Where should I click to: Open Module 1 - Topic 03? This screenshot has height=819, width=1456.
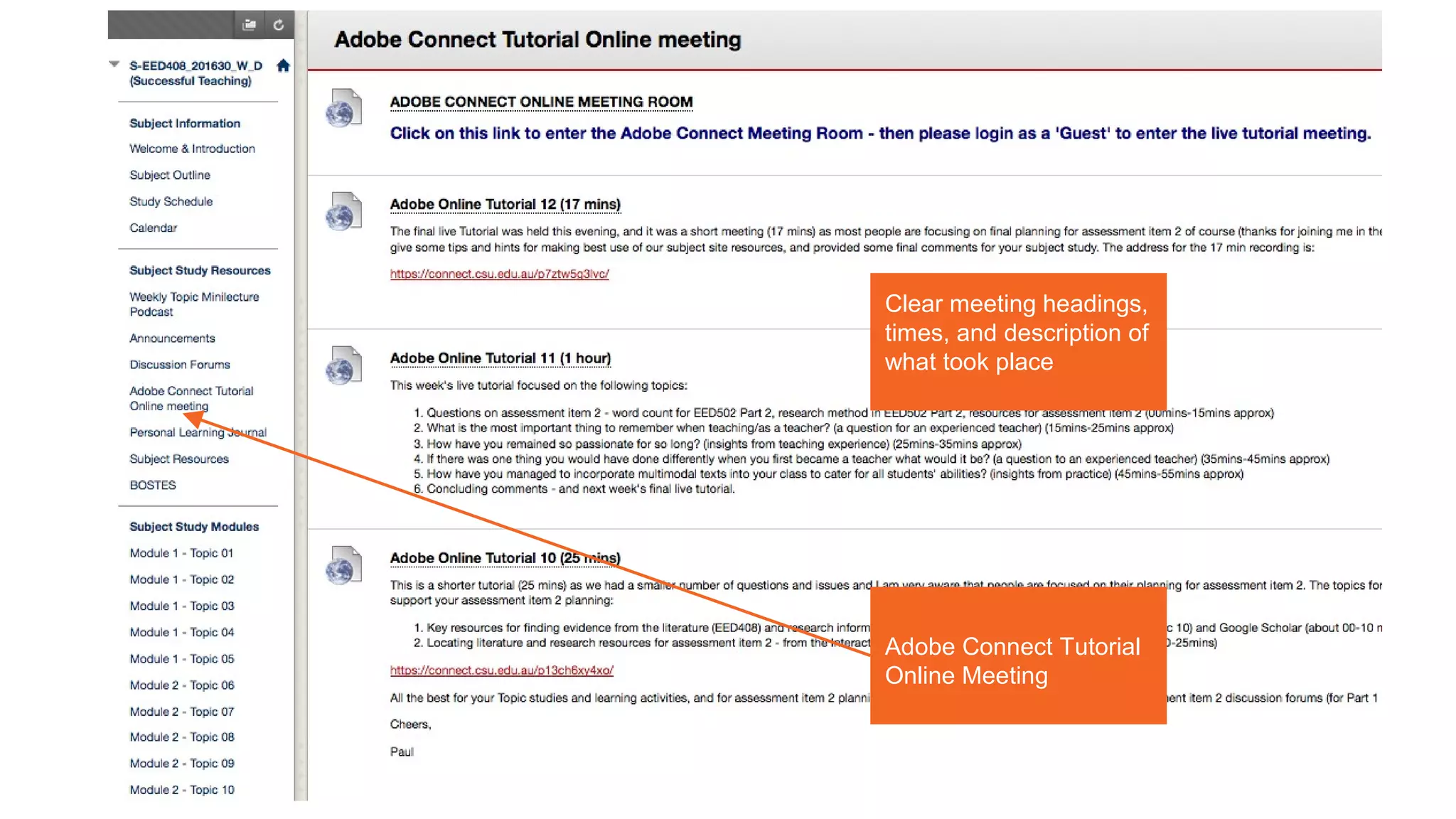[x=181, y=606]
